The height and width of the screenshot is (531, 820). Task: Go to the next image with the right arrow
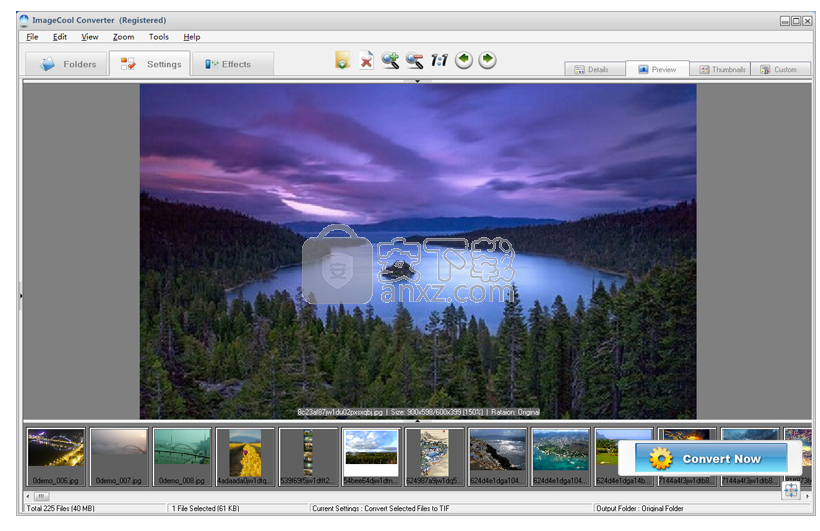487,60
